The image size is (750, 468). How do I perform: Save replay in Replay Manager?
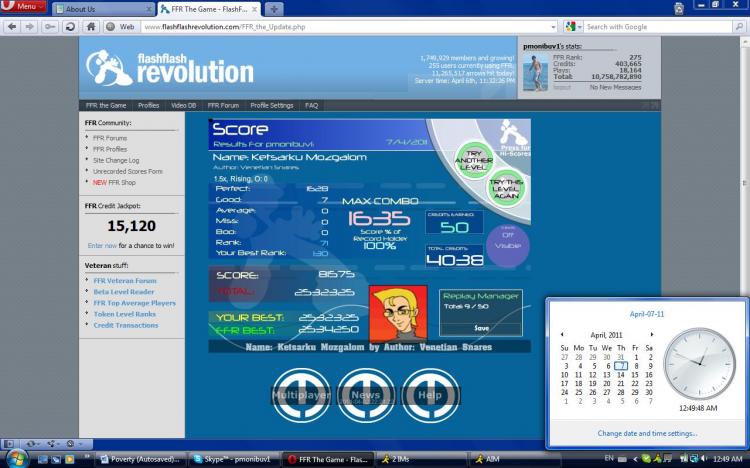pyautogui.click(x=481, y=328)
